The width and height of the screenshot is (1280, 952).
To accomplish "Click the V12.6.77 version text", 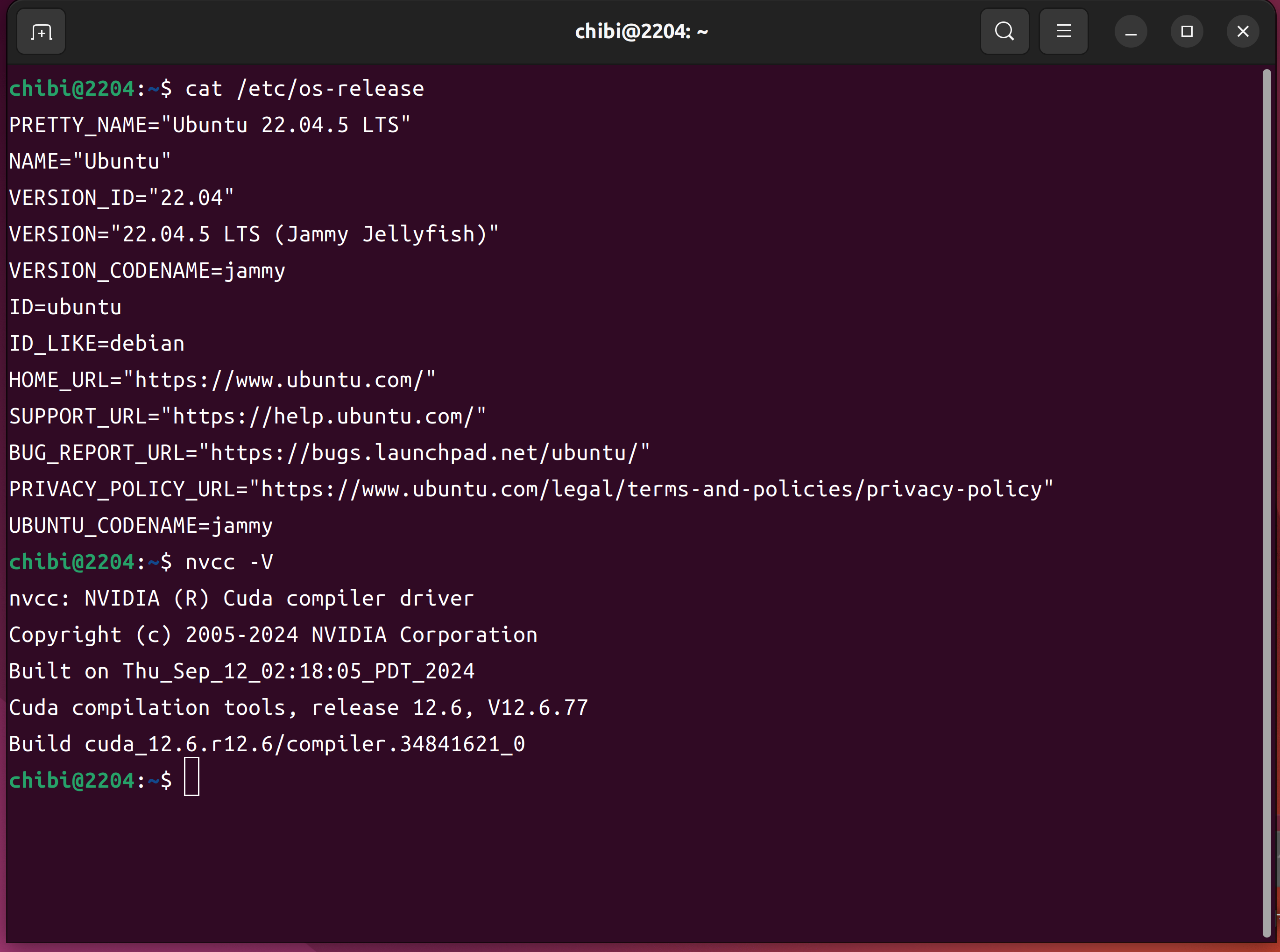I will 537,708.
